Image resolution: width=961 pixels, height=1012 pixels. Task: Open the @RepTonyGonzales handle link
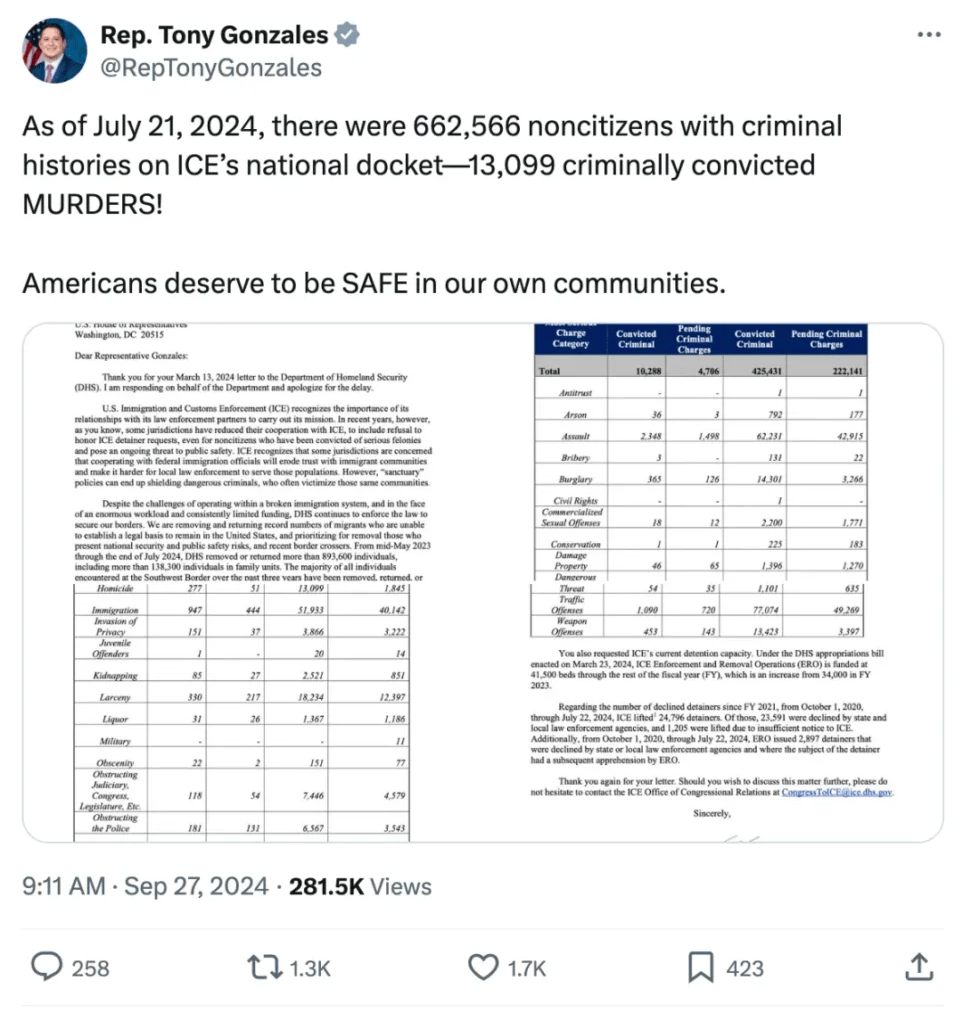tap(211, 68)
